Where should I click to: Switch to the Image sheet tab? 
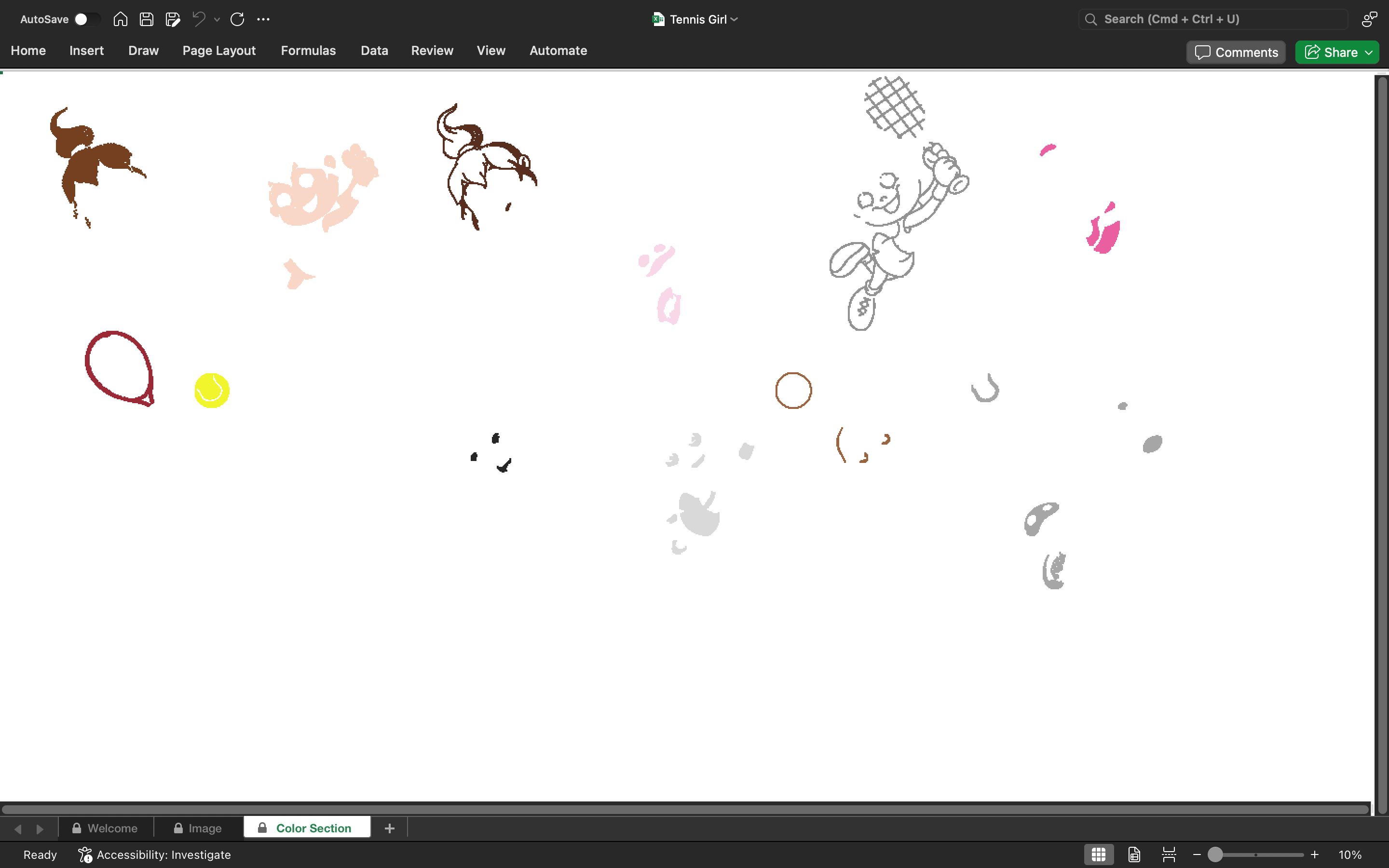coord(198,828)
